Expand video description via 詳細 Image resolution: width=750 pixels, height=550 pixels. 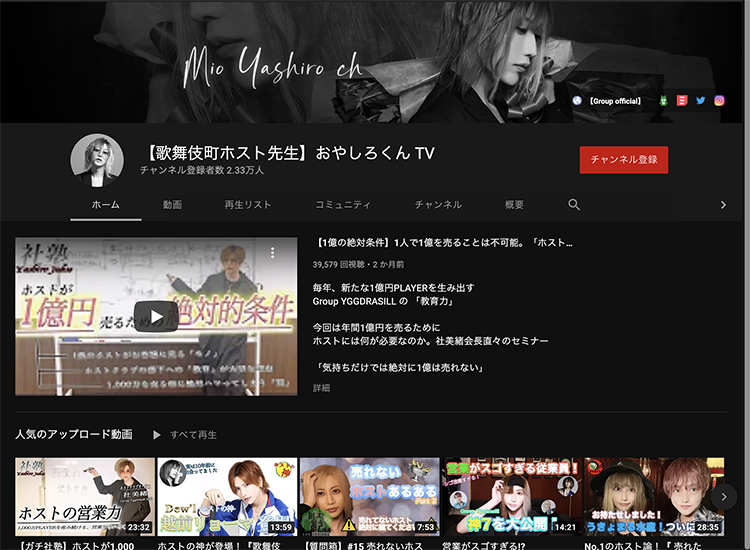click(x=321, y=387)
